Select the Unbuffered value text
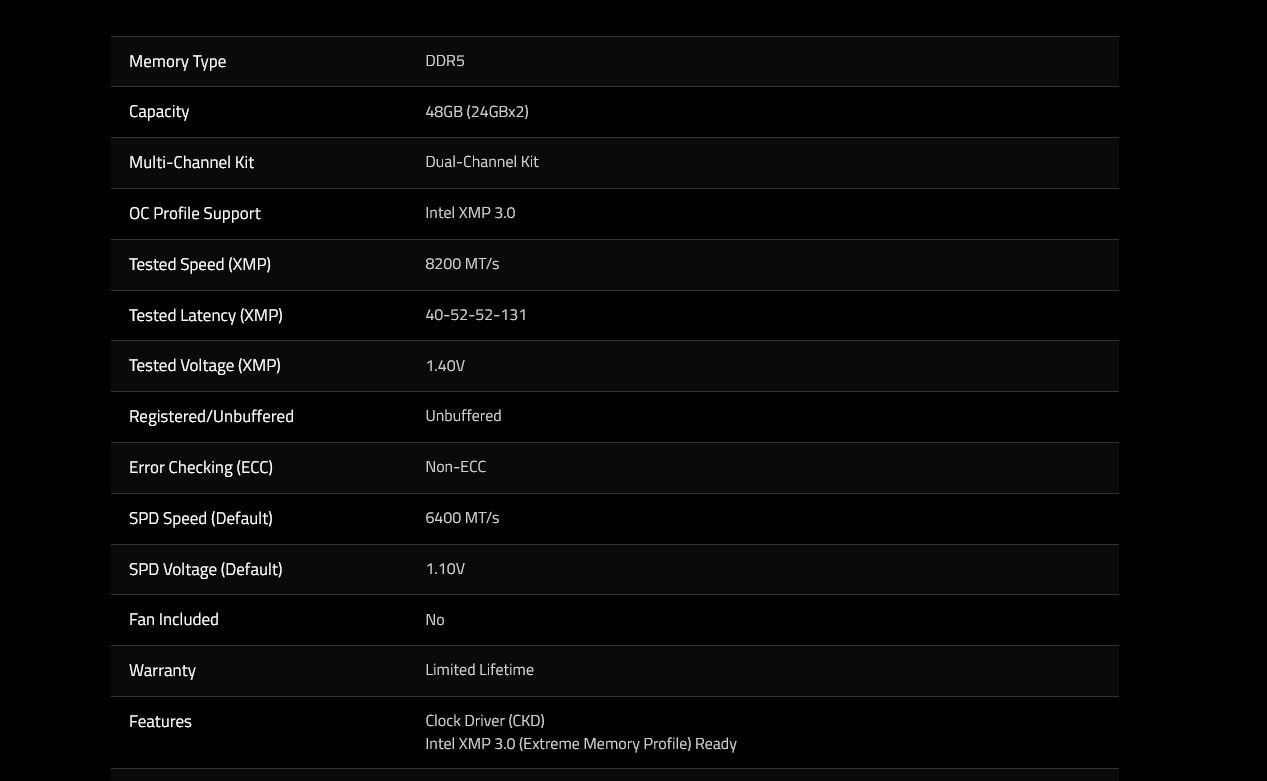 [x=463, y=416]
